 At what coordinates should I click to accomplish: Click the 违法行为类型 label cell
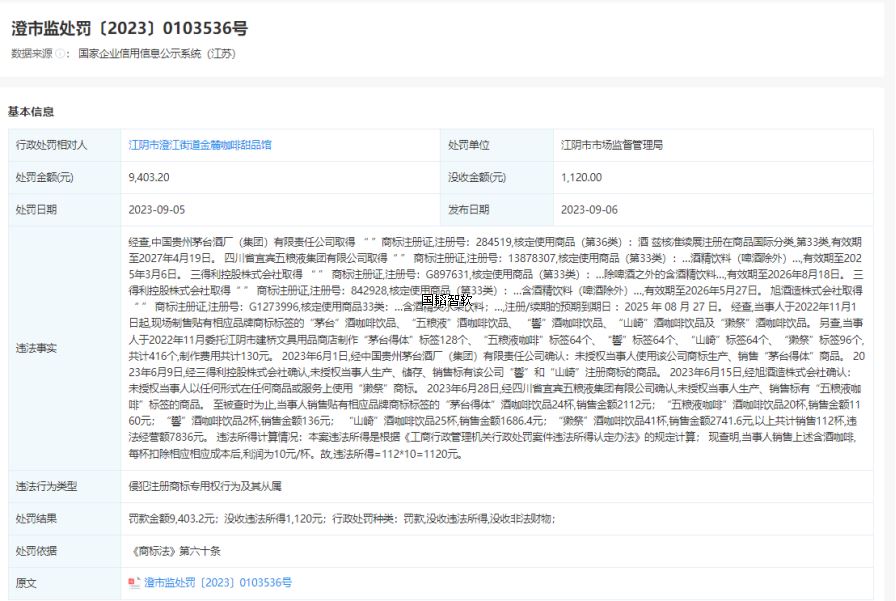(x=65, y=487)
